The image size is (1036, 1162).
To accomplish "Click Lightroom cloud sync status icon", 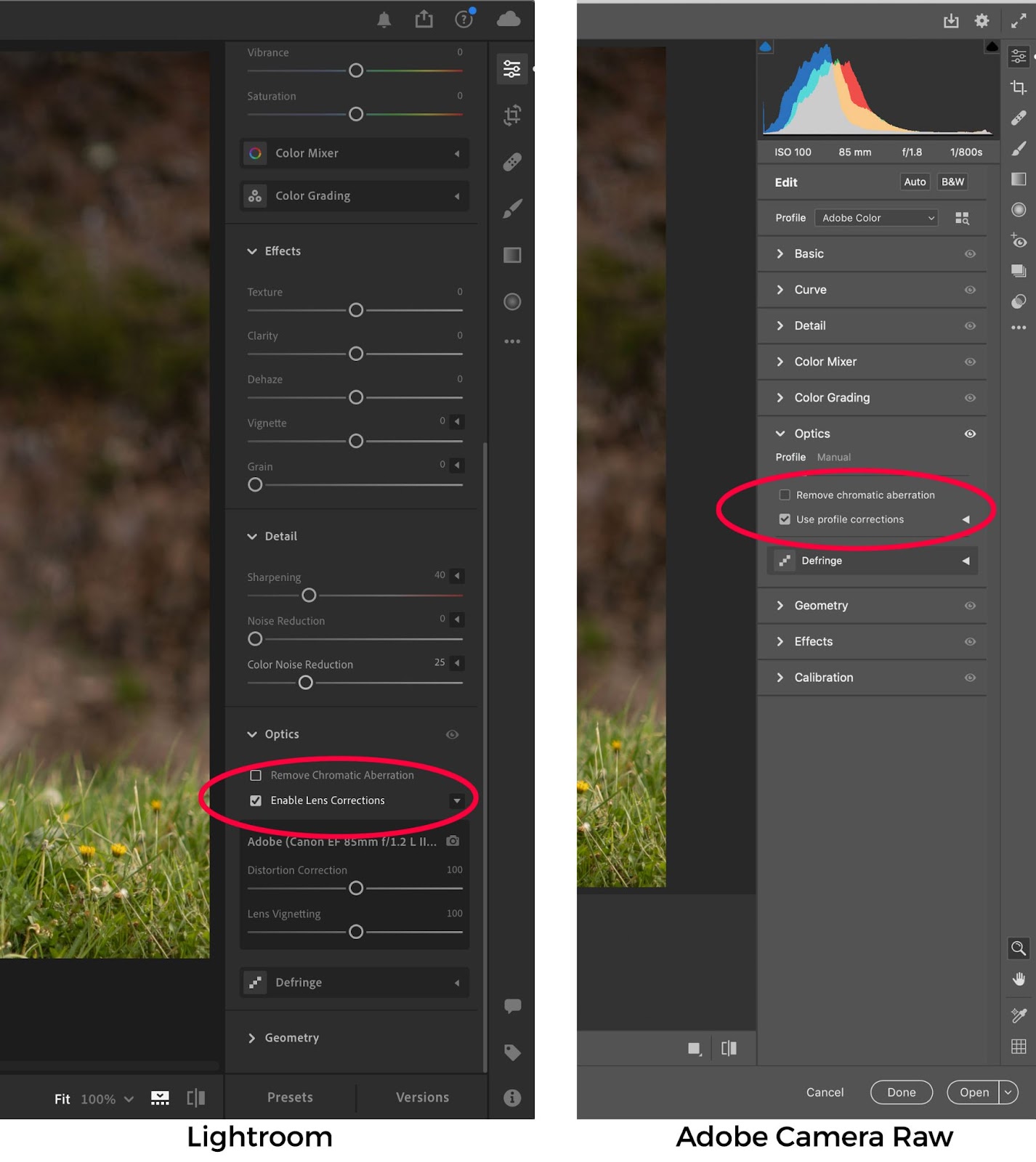I will coord(509,19).
